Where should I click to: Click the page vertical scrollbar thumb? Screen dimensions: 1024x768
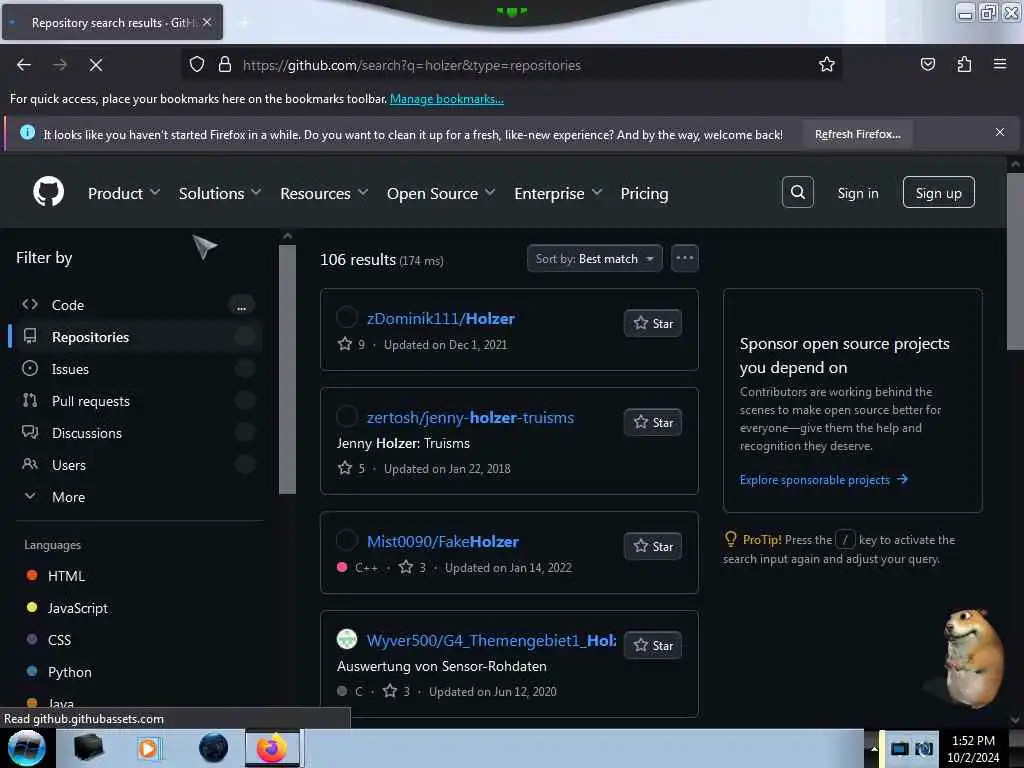(1015, 261)
